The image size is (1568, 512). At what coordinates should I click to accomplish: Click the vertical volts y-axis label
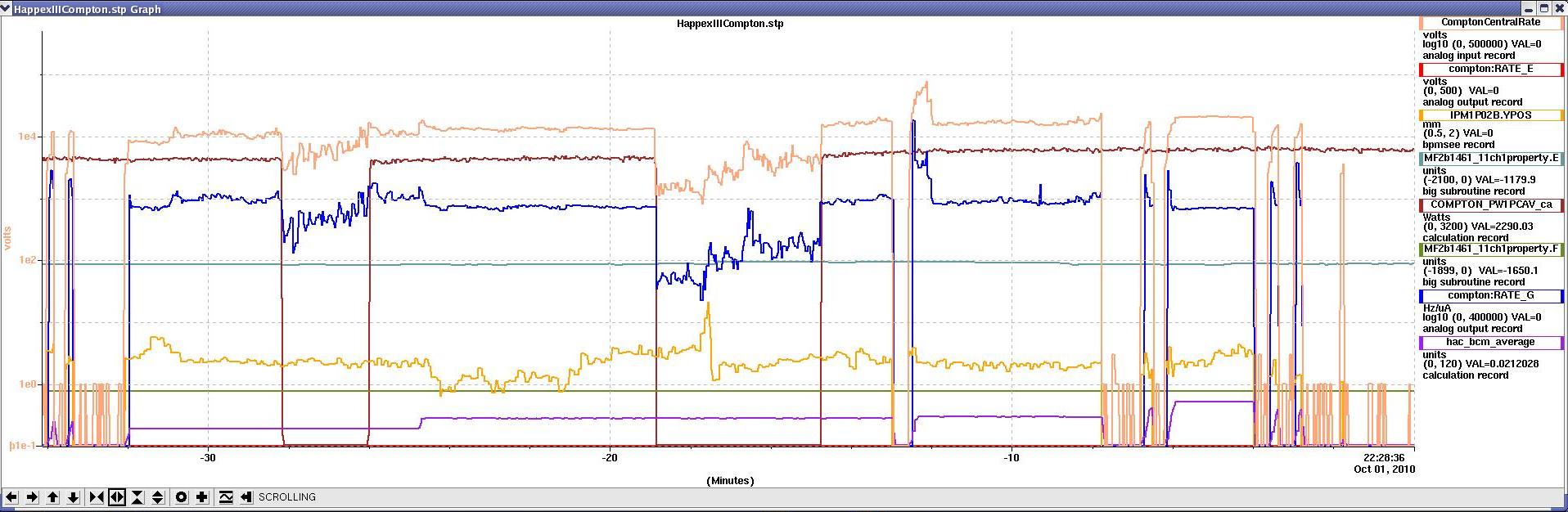pyautogui.click(x=8, y=238)
